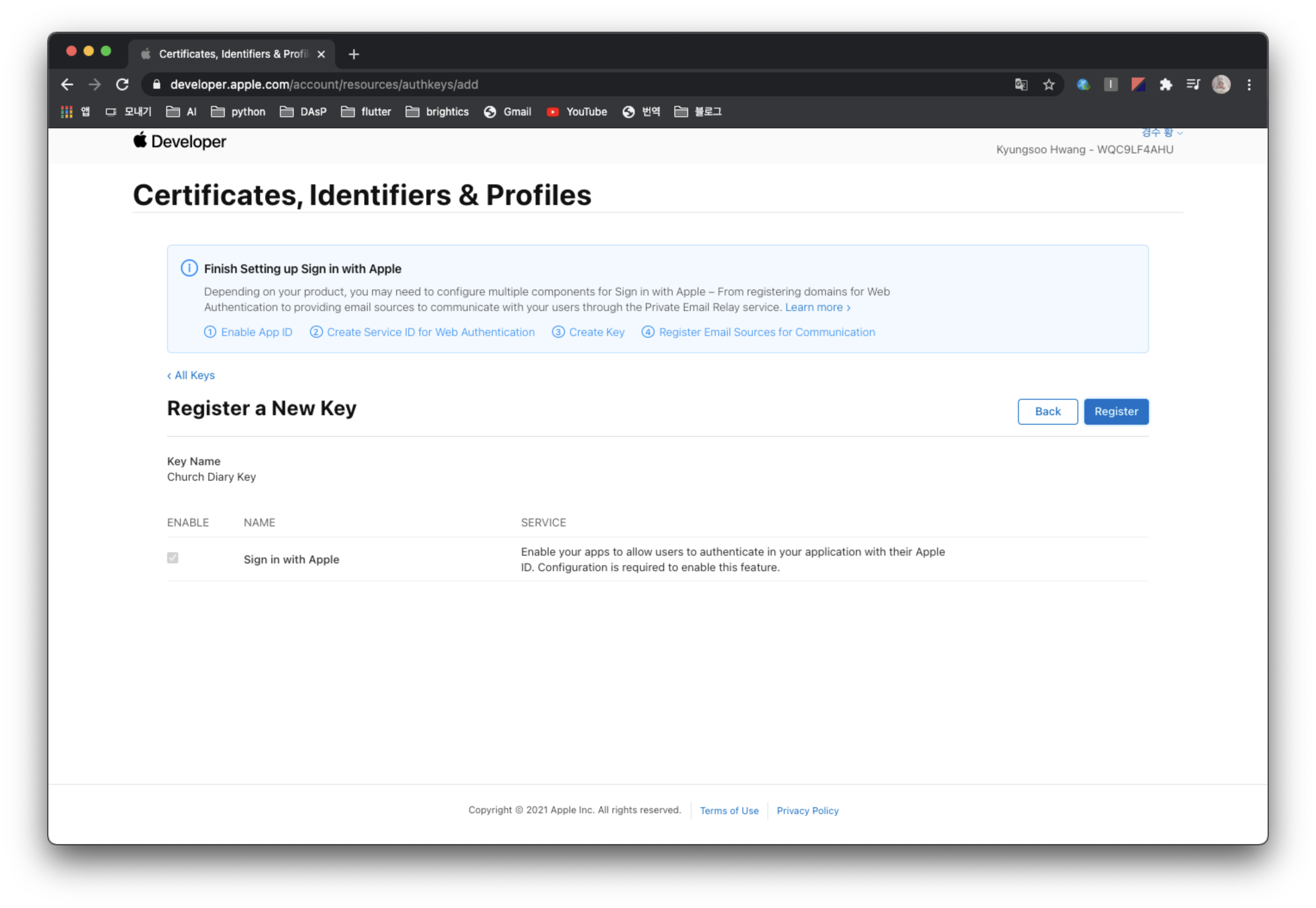Open a new tab with plus button
The width and height of the screenshot is (1316, 908).
pos(354,55)
